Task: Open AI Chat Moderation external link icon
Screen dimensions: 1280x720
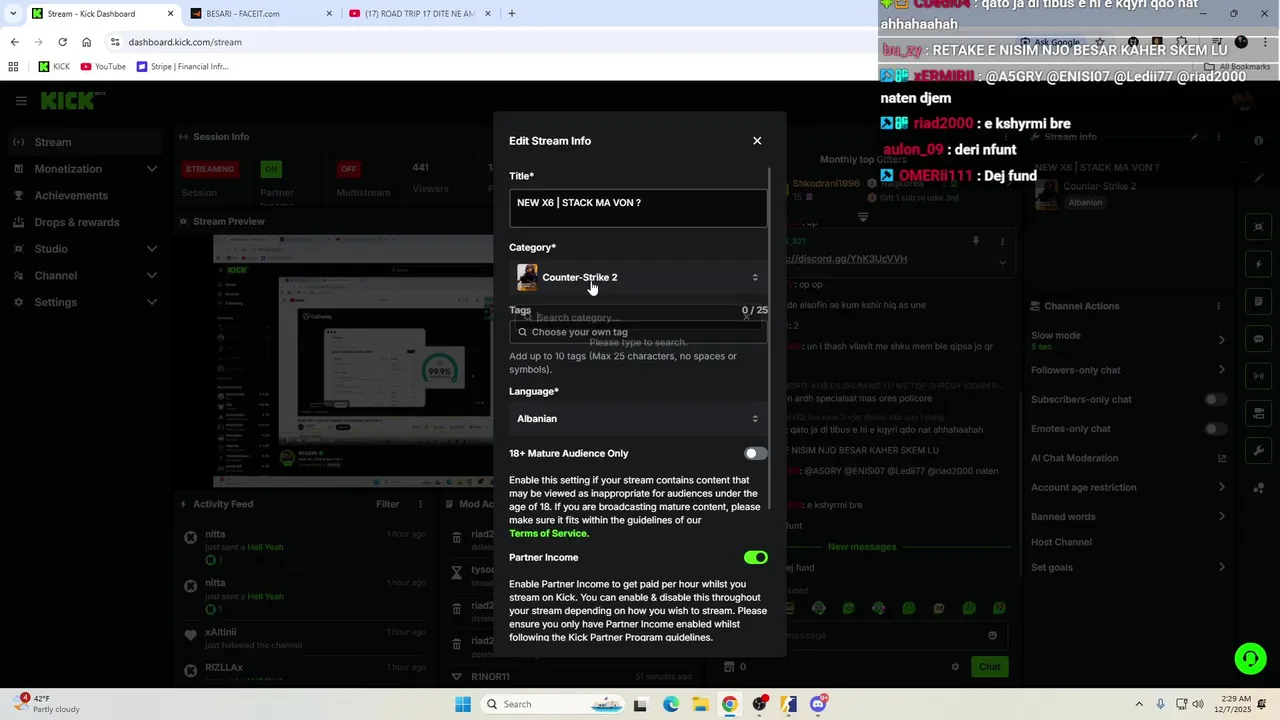Action: [1221, 458]
